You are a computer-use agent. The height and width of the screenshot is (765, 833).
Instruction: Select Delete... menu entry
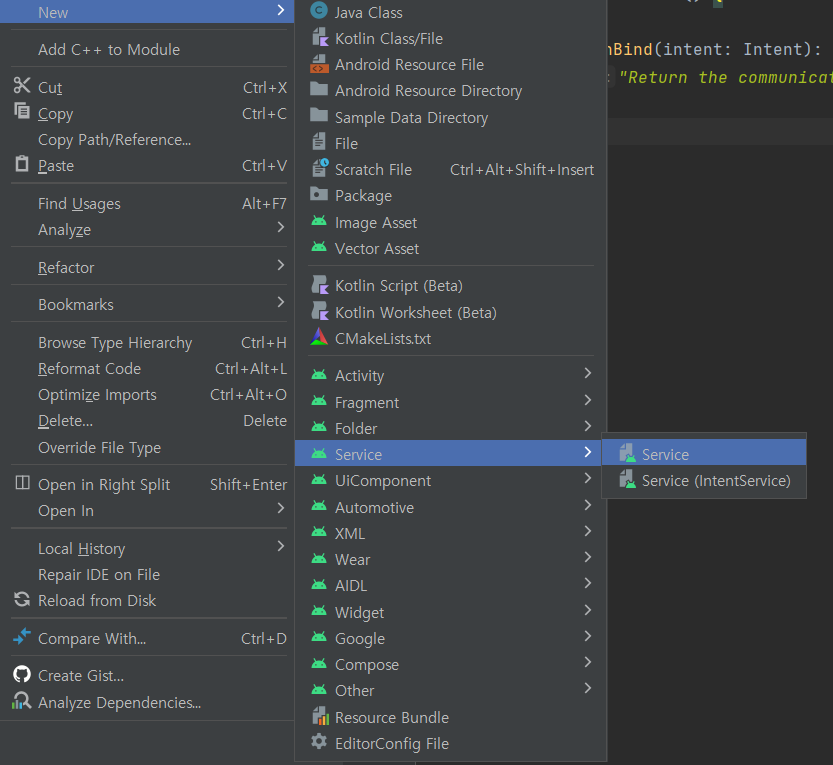147,421
